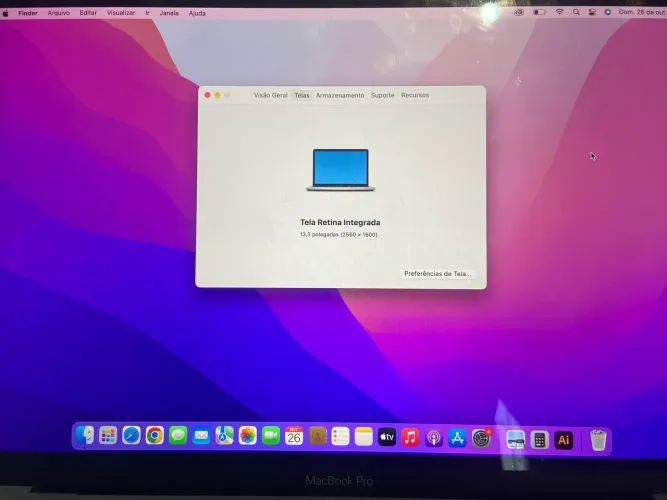Open the Janela menu
This screenshot has height=500, width=667.
169,13
